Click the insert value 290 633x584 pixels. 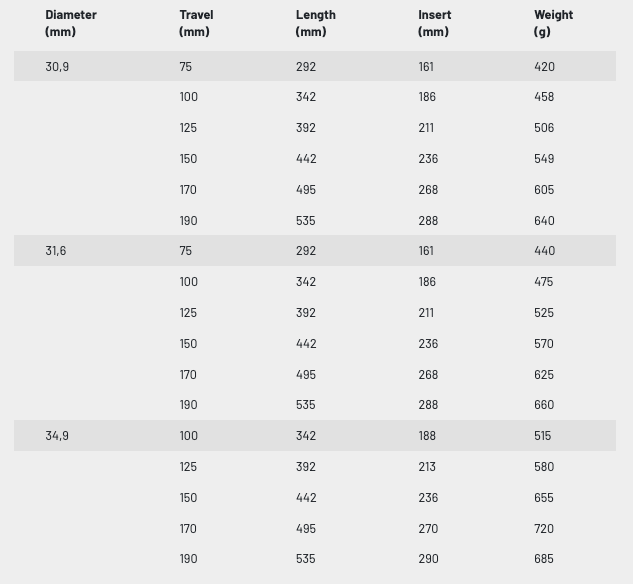428,559
